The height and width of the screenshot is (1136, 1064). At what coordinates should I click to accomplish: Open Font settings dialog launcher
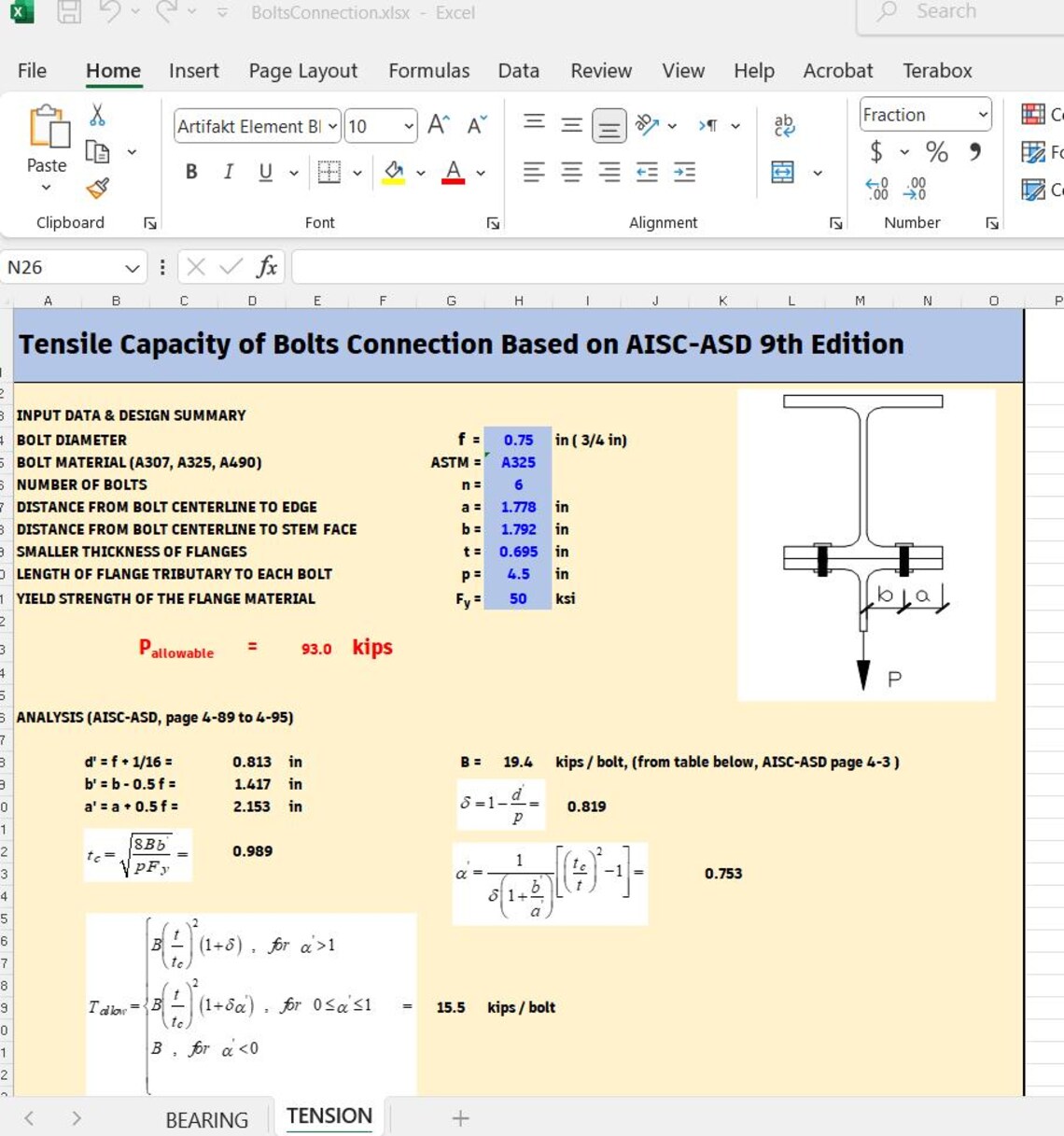point(493,223)
